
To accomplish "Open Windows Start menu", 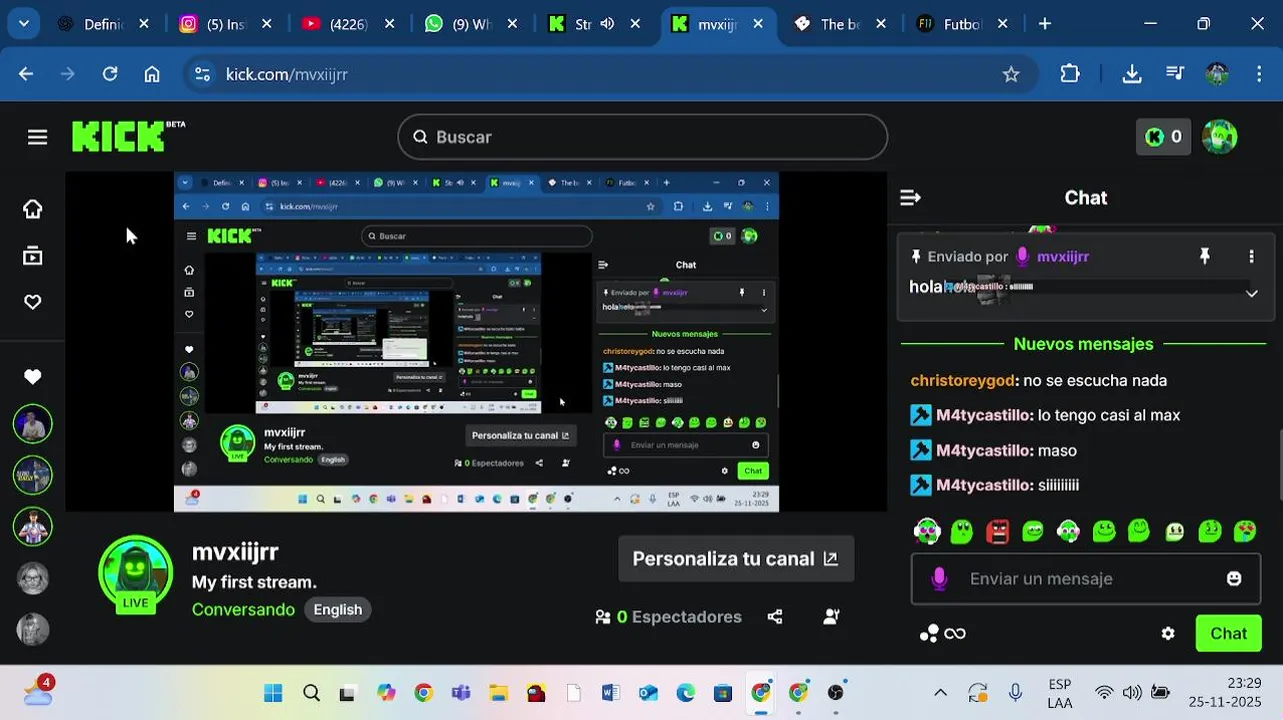I will coord(272,693).
